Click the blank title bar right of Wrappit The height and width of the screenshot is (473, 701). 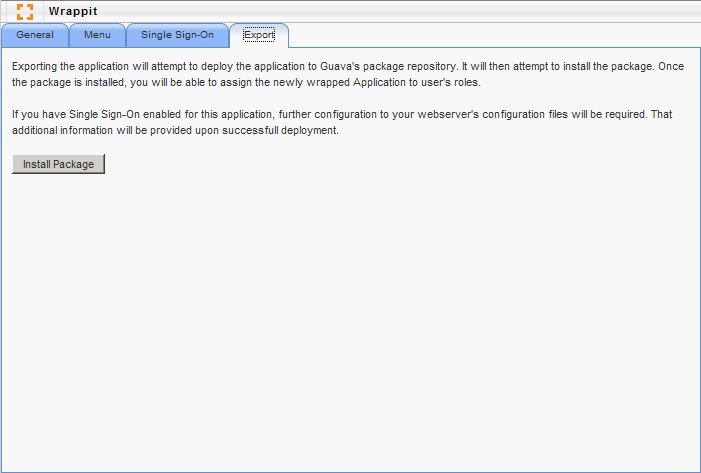coord(400,11)
